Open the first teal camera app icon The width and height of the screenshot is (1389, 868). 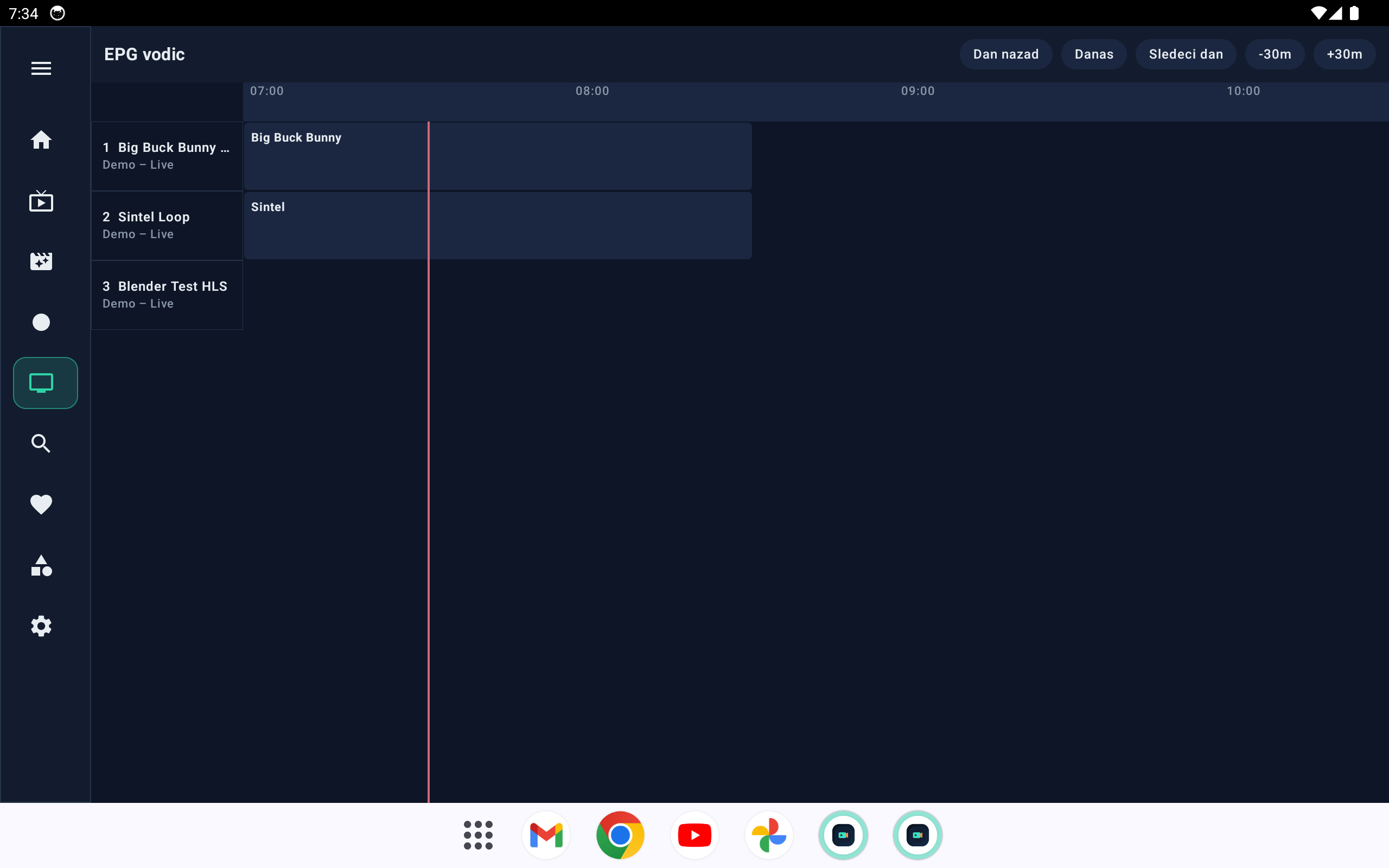point(843,835)
